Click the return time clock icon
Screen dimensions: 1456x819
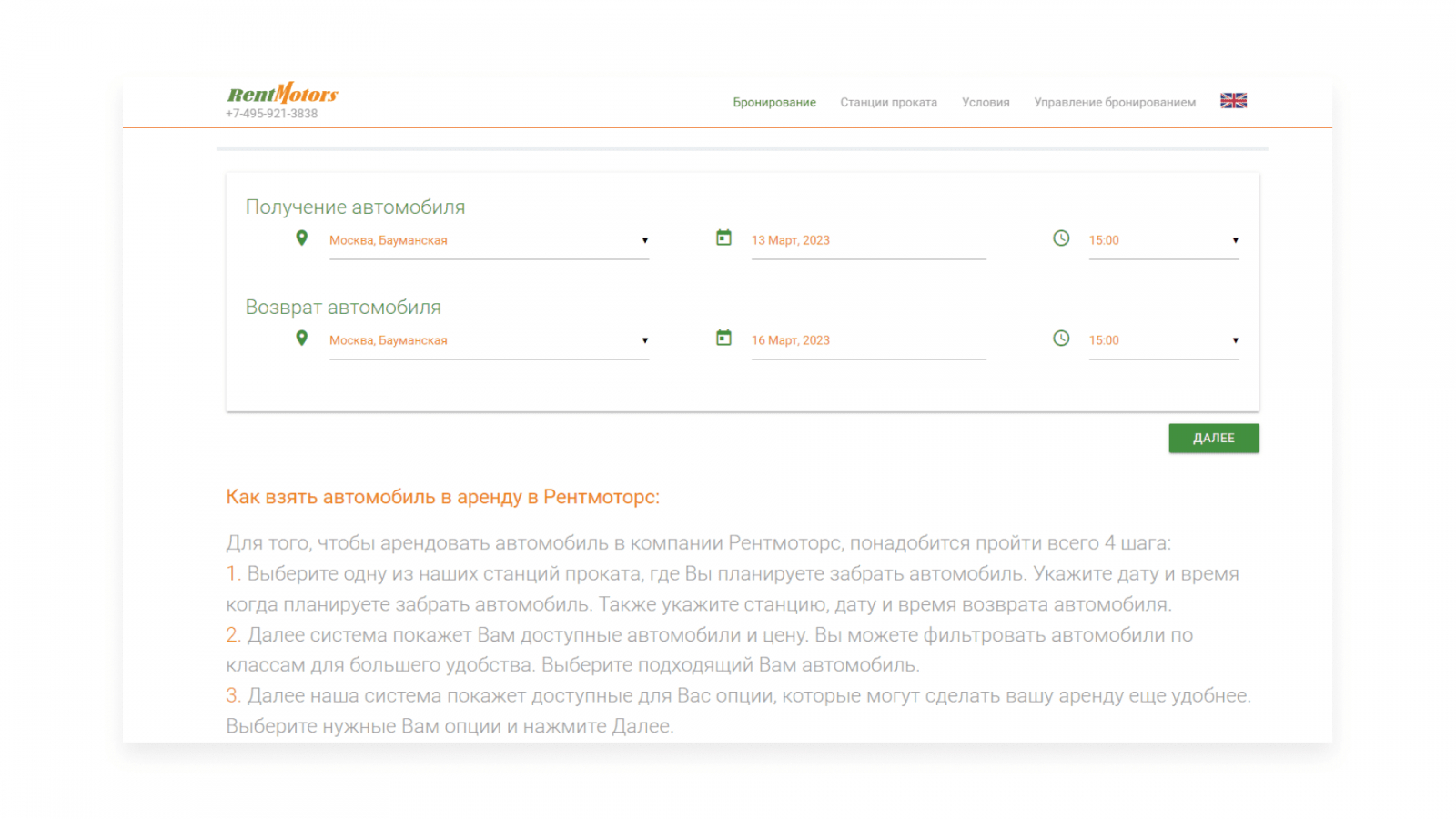[1061, 339]
